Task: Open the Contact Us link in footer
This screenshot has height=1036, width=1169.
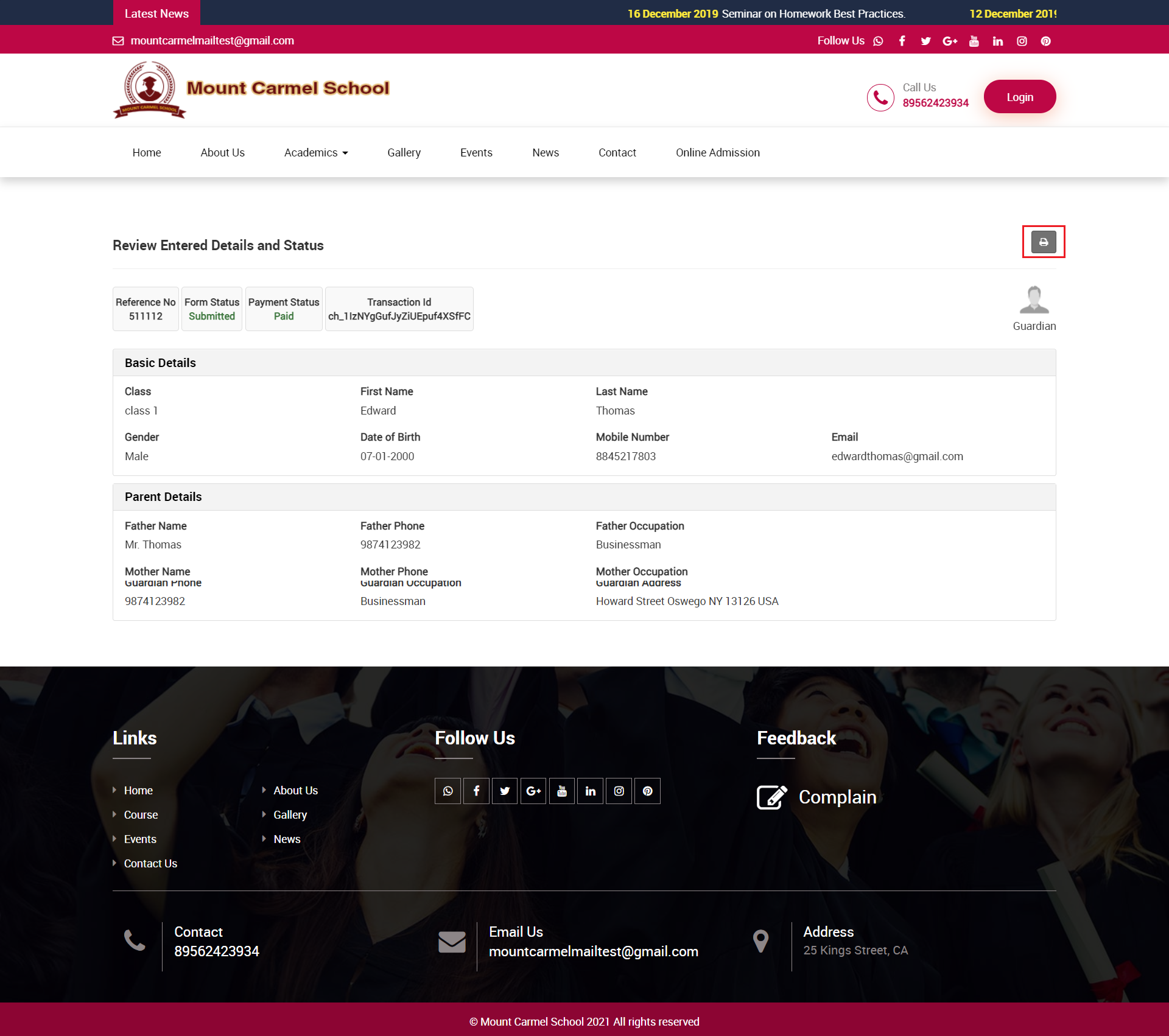Action: pyautogui.click(x=150, y=863)
